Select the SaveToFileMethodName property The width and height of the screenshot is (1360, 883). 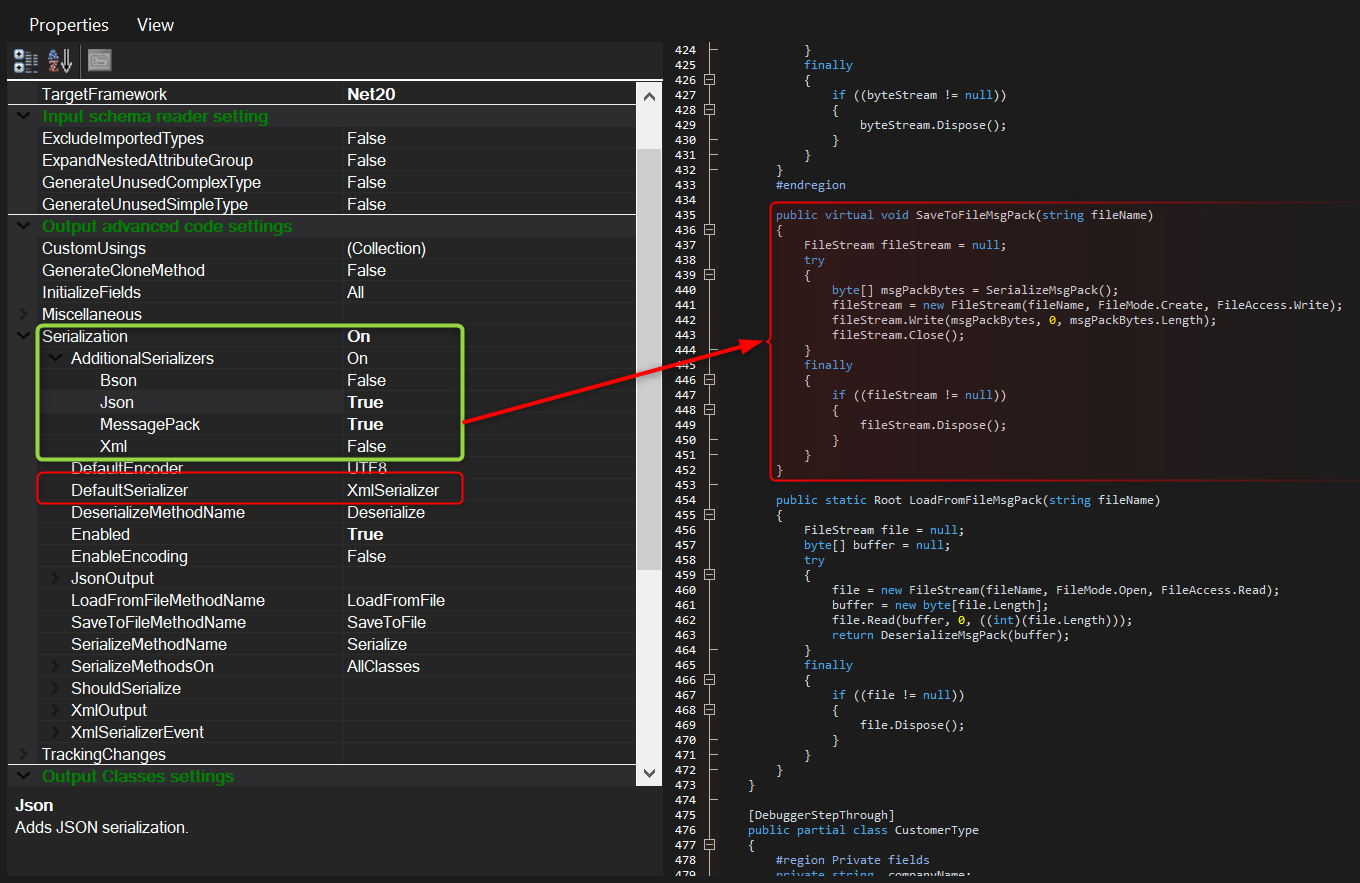coord(158,623)
